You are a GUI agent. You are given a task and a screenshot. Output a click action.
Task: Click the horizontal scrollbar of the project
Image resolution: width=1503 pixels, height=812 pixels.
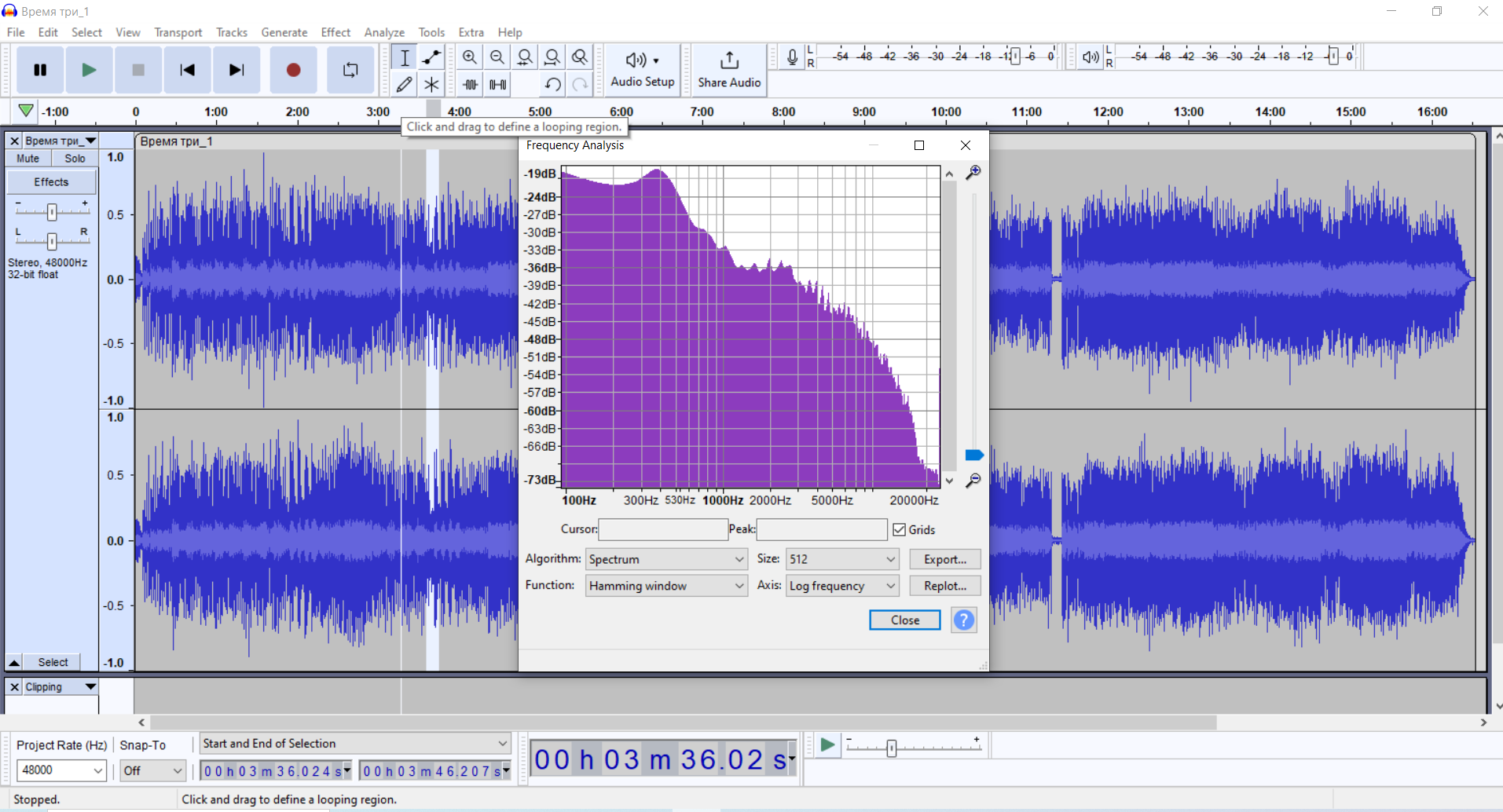684,722
